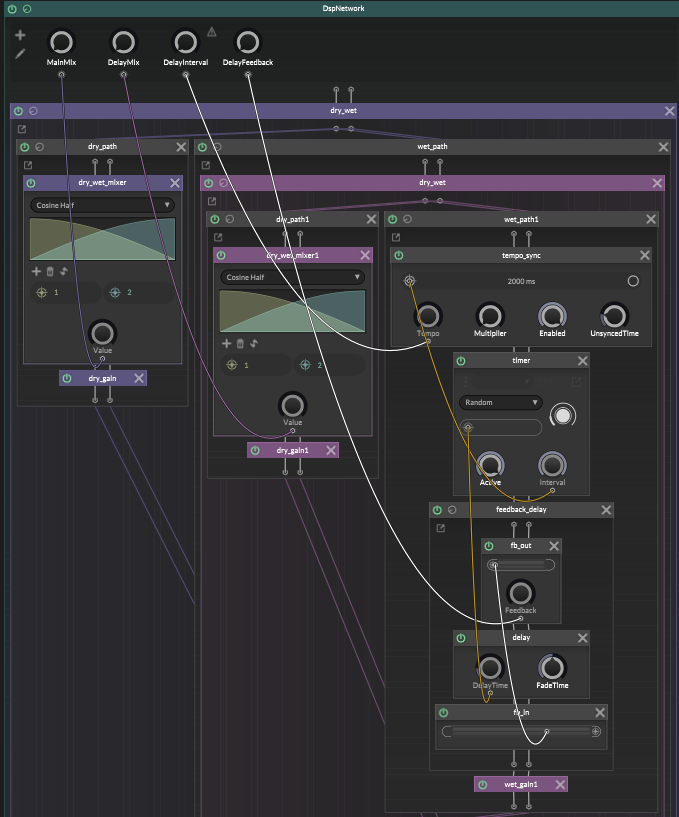Image resolution: width=679 pixels, height=817 pixels.
Task: Click target icon at fb_in right end
Action: coord(596,732)
